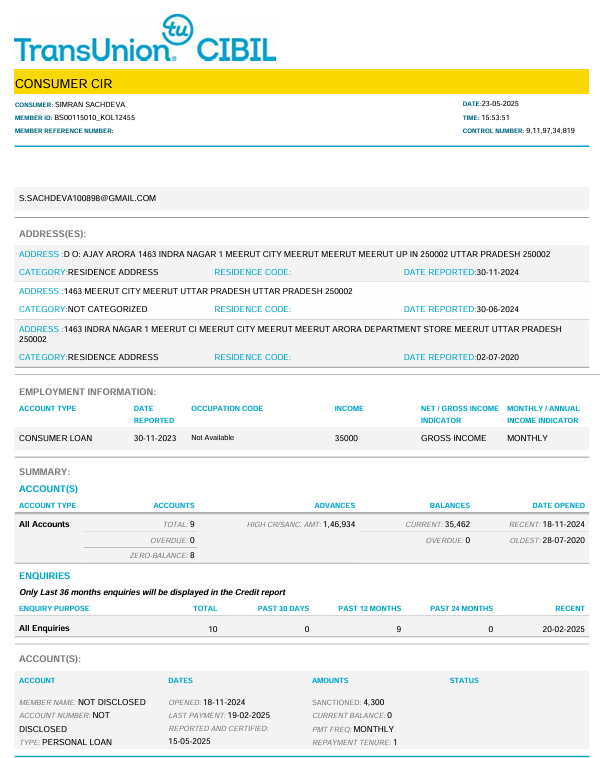Click the member ID BS00115010_KOL12455
Image resolution: width=600 pixels, height=758 pixels.
pos(94,117)
